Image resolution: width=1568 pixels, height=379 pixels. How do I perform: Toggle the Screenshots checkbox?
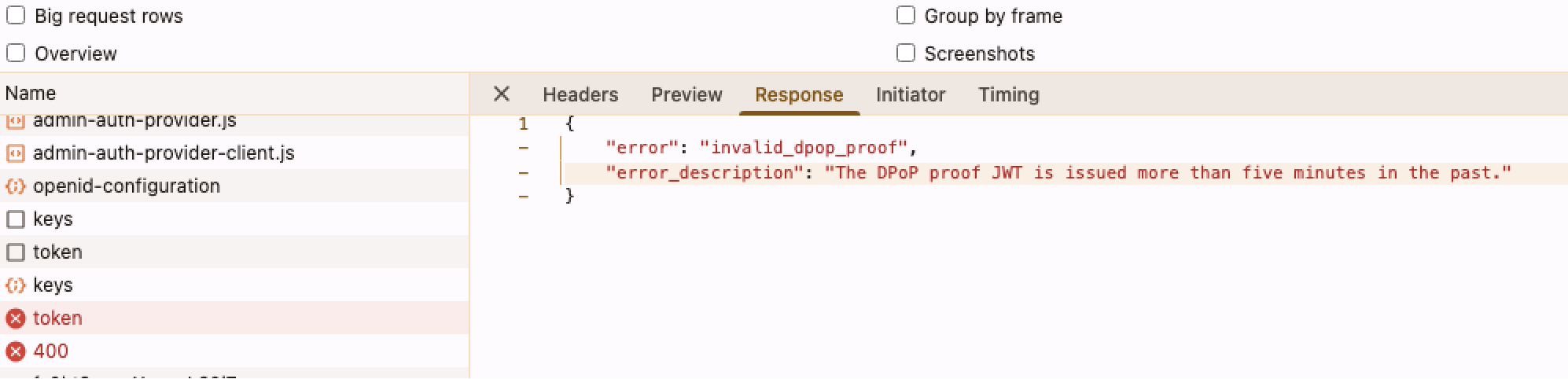click(906, 53)
